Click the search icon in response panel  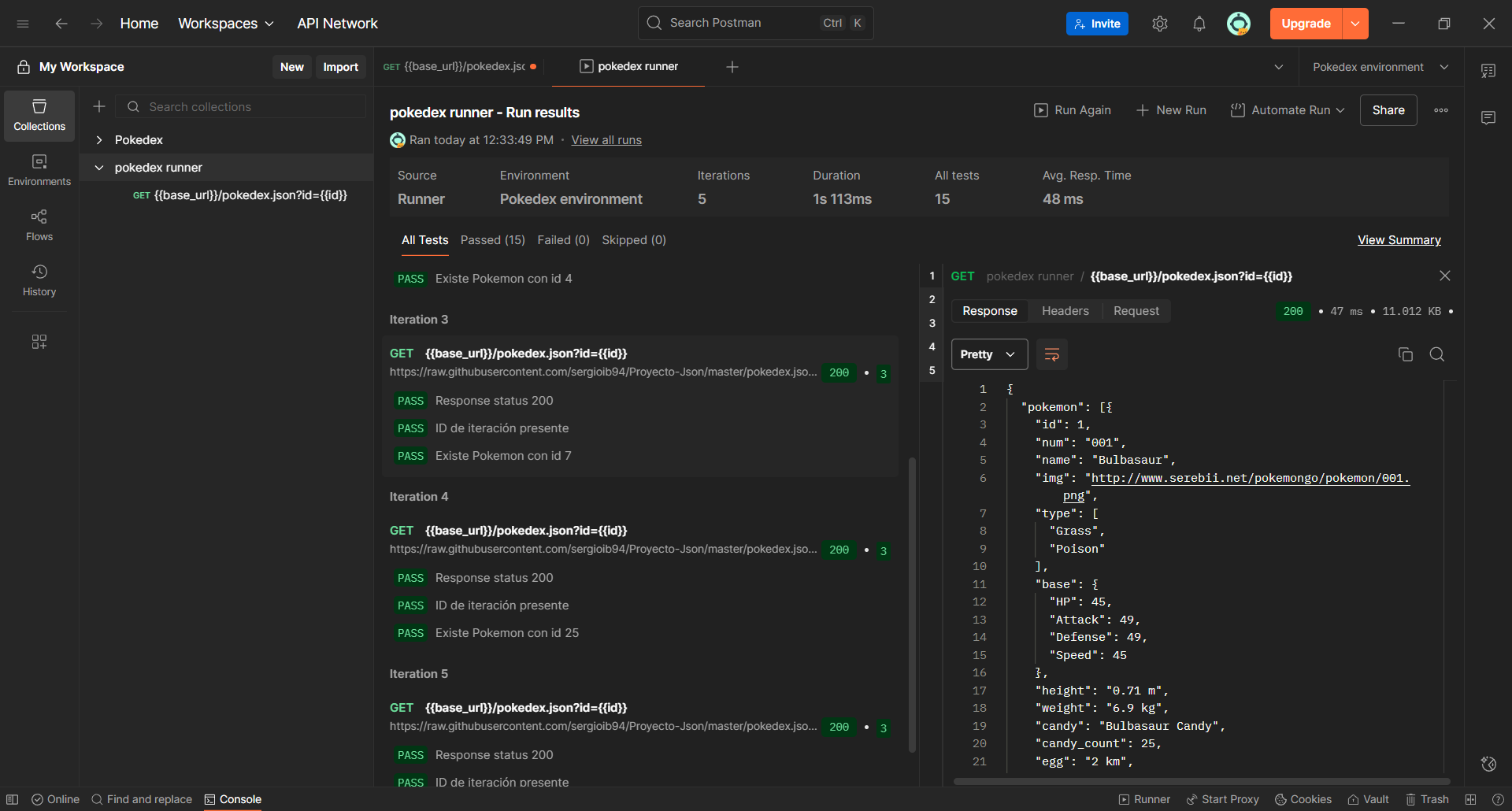click(x=1436, y=354)
